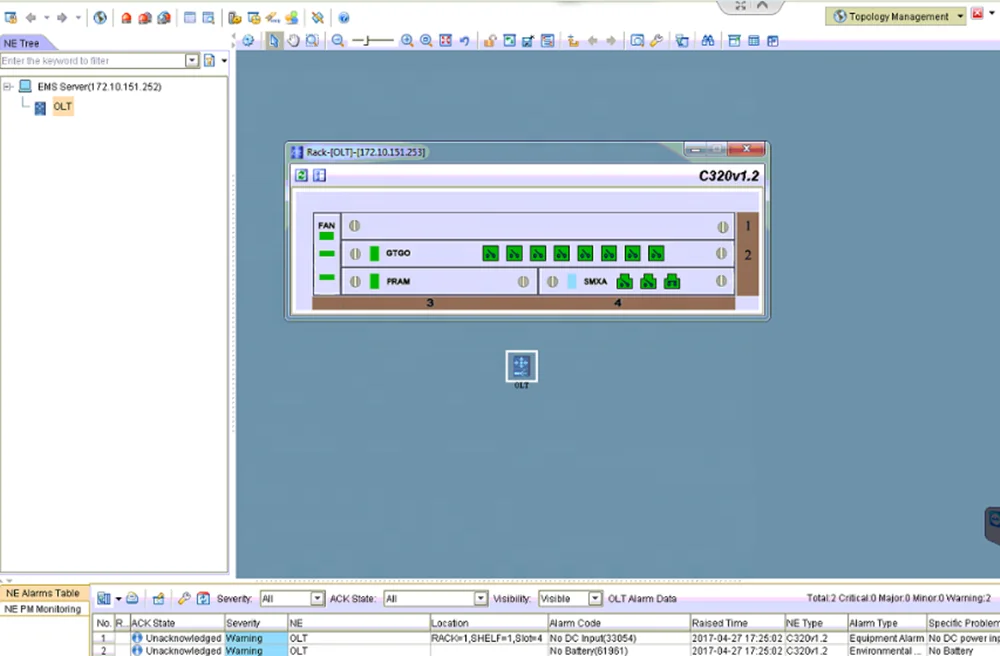Select the hand pan tool
1000x656 pixels.
coord(293,41)
